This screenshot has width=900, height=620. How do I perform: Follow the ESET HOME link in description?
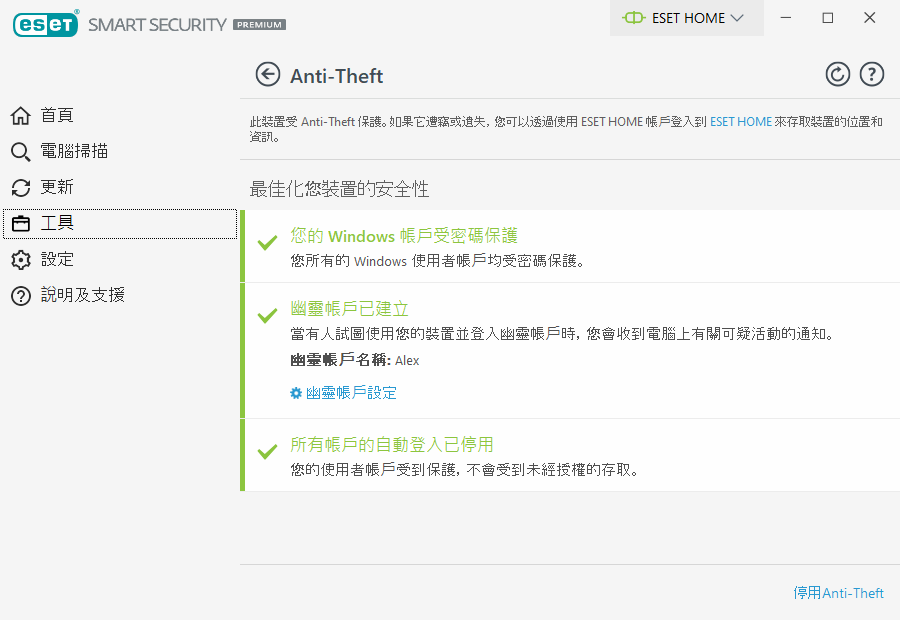tap(740, 122)
